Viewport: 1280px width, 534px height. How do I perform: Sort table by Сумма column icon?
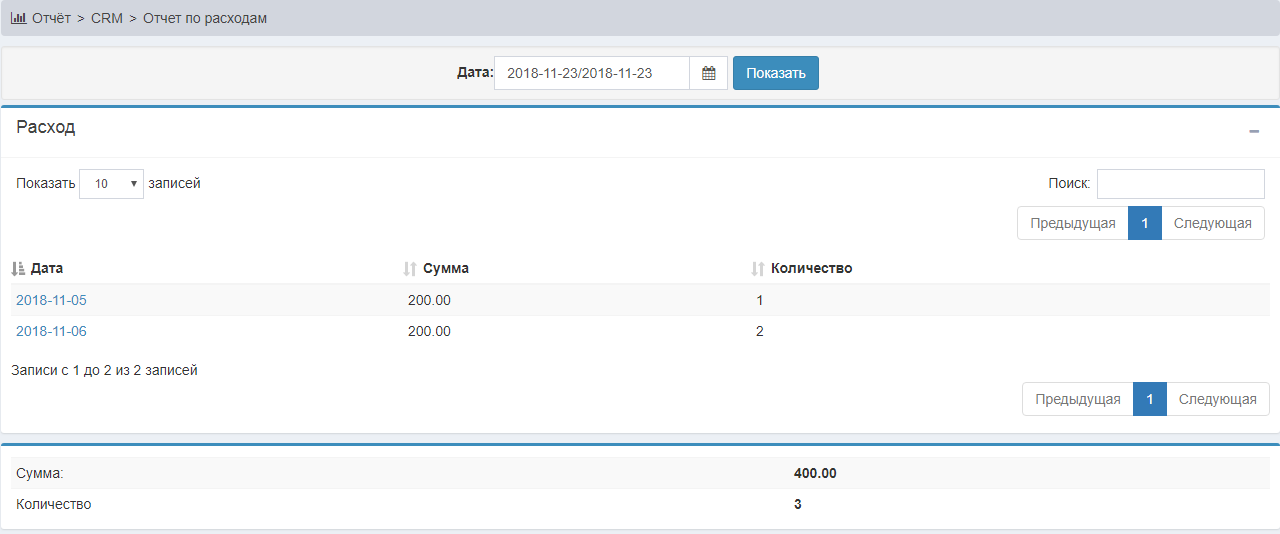coord(409,269)
